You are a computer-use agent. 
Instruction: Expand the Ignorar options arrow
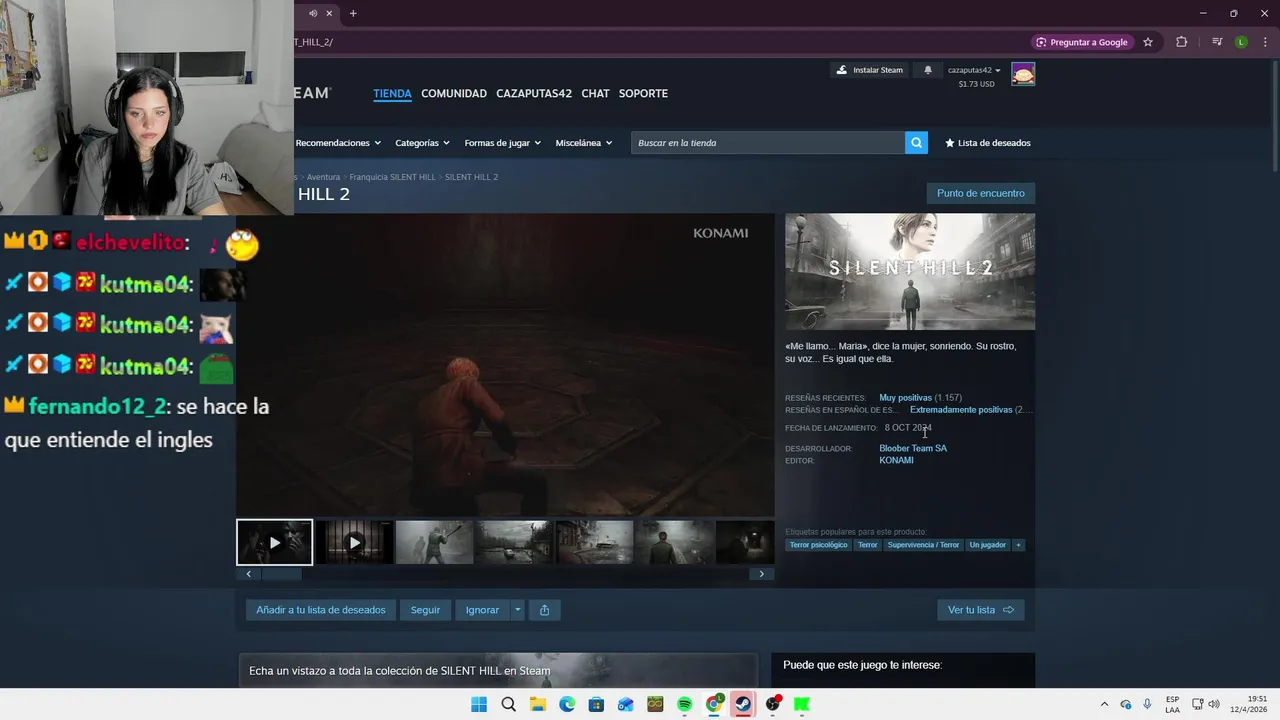click(x=517, y=610)
